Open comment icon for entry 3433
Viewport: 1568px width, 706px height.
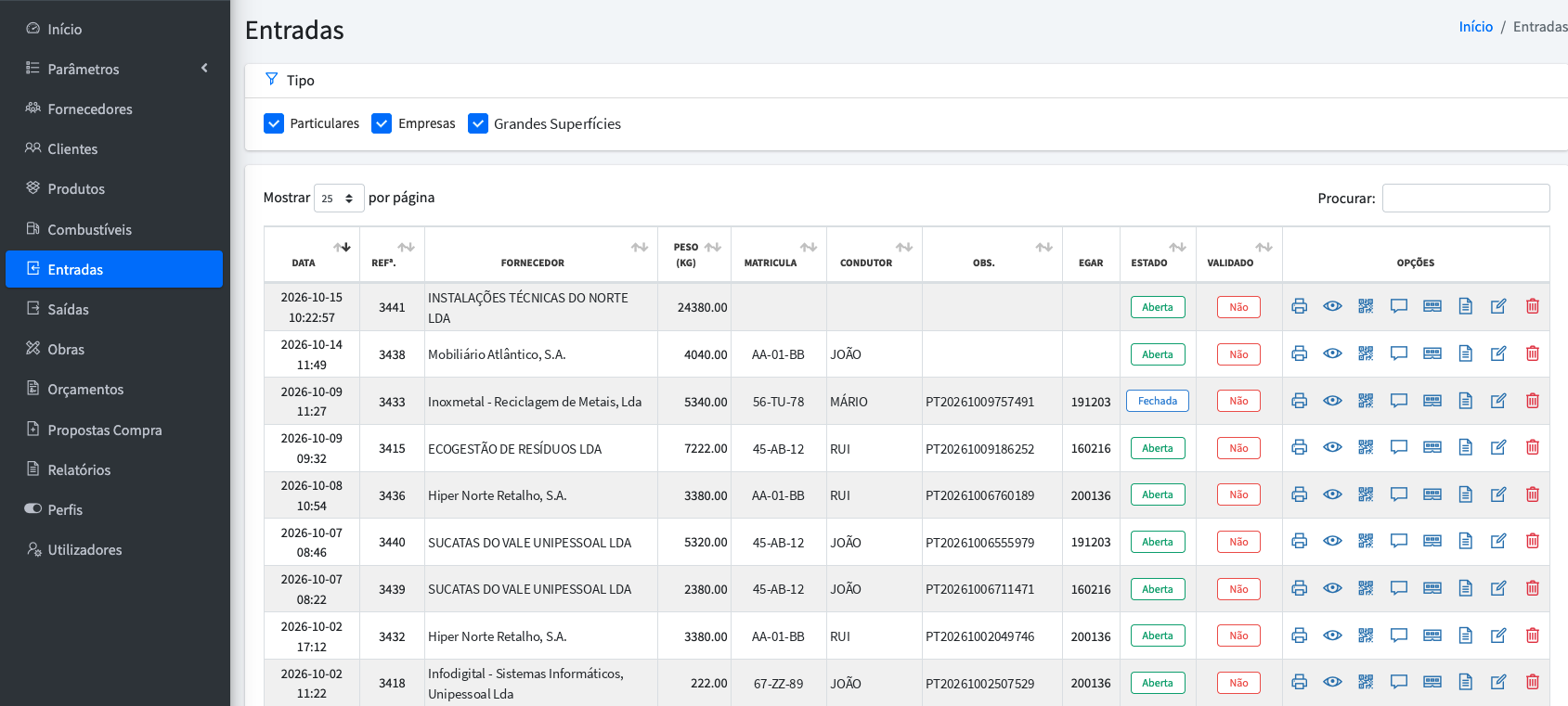point(1399,401)
